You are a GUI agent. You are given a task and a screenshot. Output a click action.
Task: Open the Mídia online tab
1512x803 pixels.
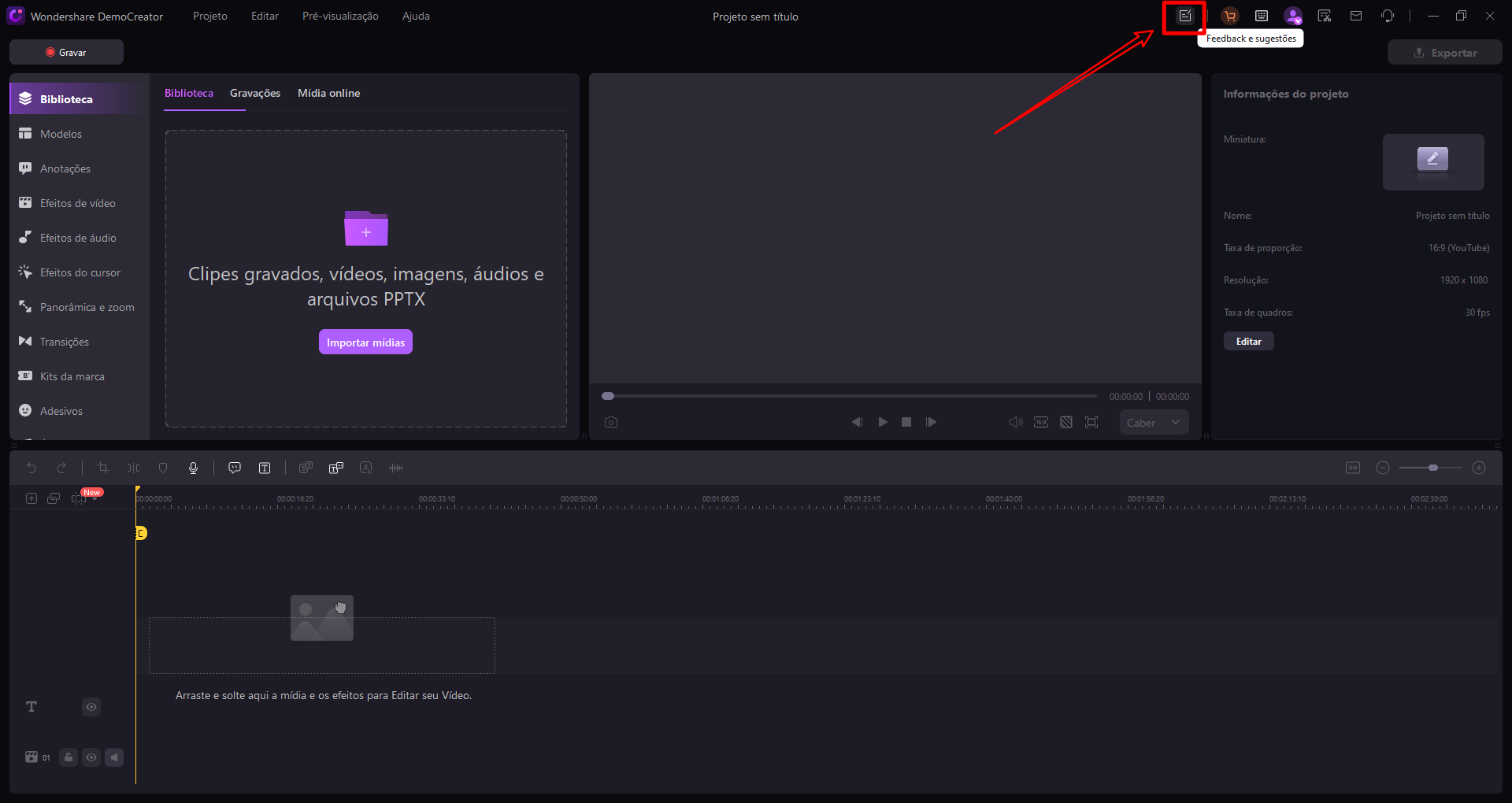[x=328, y=93]
